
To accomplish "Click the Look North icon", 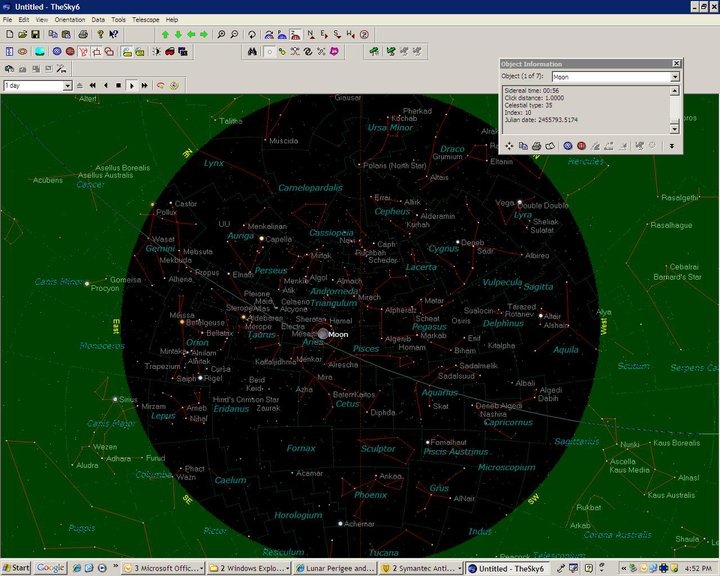I will coord(311,34).
